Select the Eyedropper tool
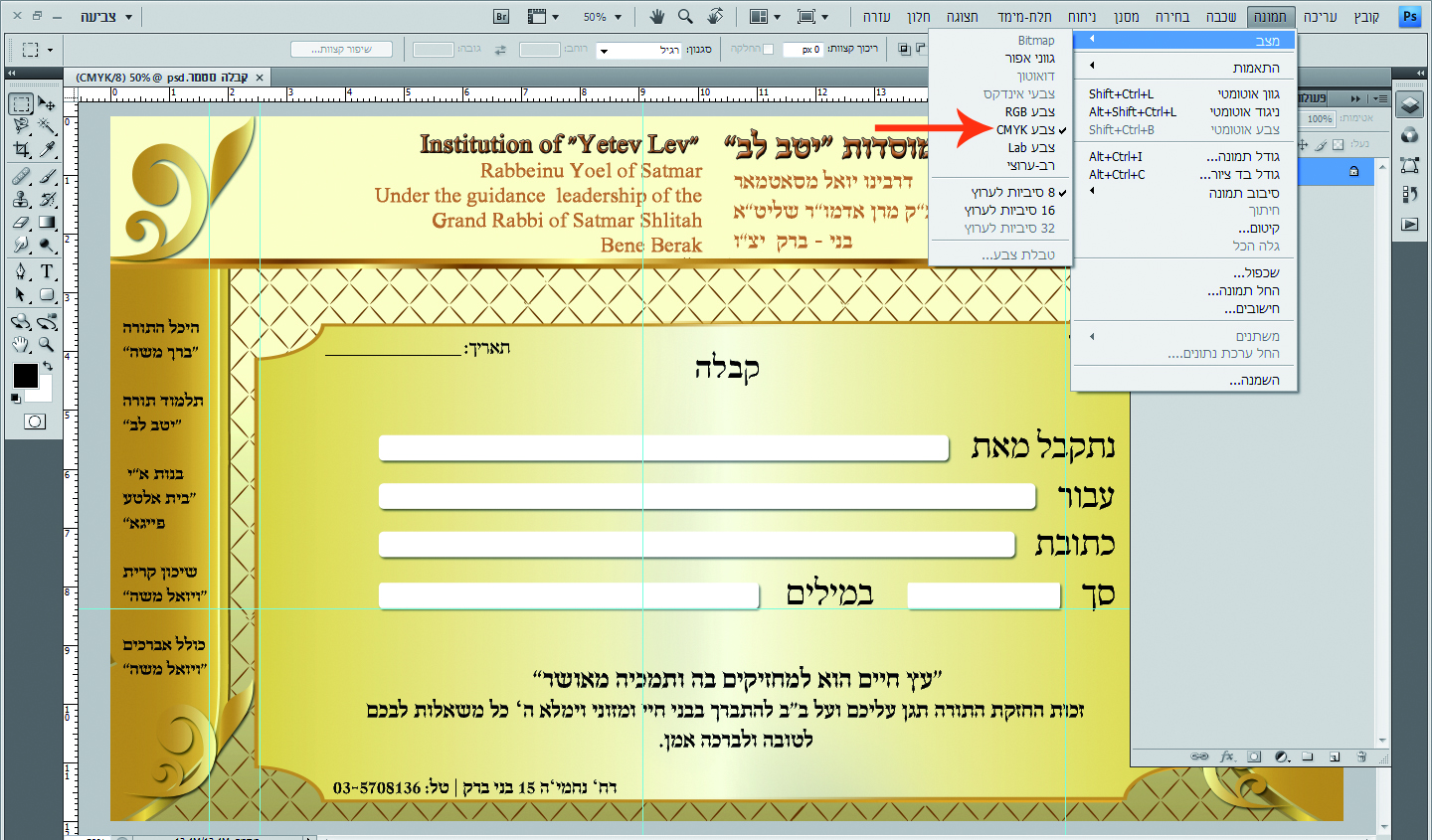Image resolution: width=1432 pixels, height=840 pixels. [47, 149]
